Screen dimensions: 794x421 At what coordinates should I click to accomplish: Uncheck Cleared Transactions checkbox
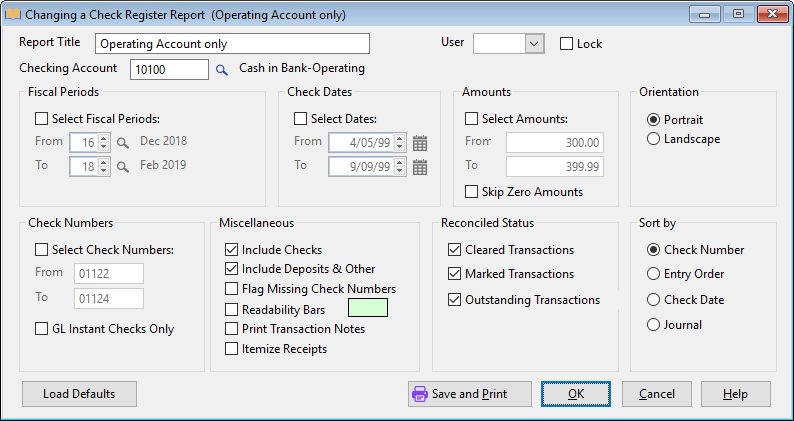click(456, 250)
